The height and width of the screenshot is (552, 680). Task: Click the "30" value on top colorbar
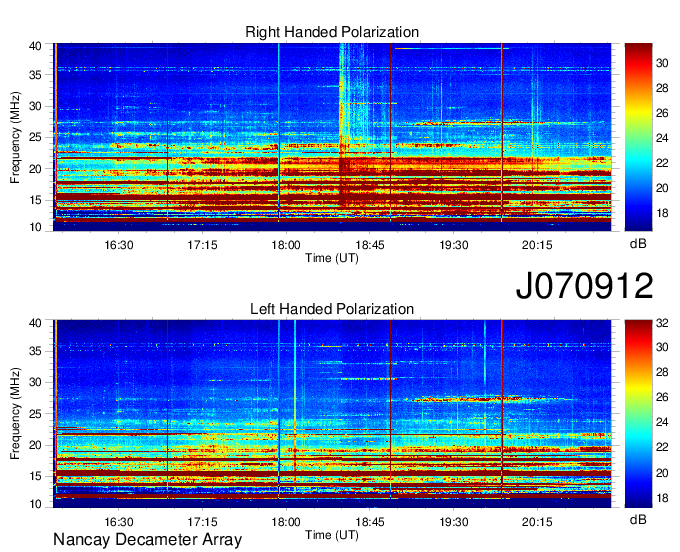[662, 63]
